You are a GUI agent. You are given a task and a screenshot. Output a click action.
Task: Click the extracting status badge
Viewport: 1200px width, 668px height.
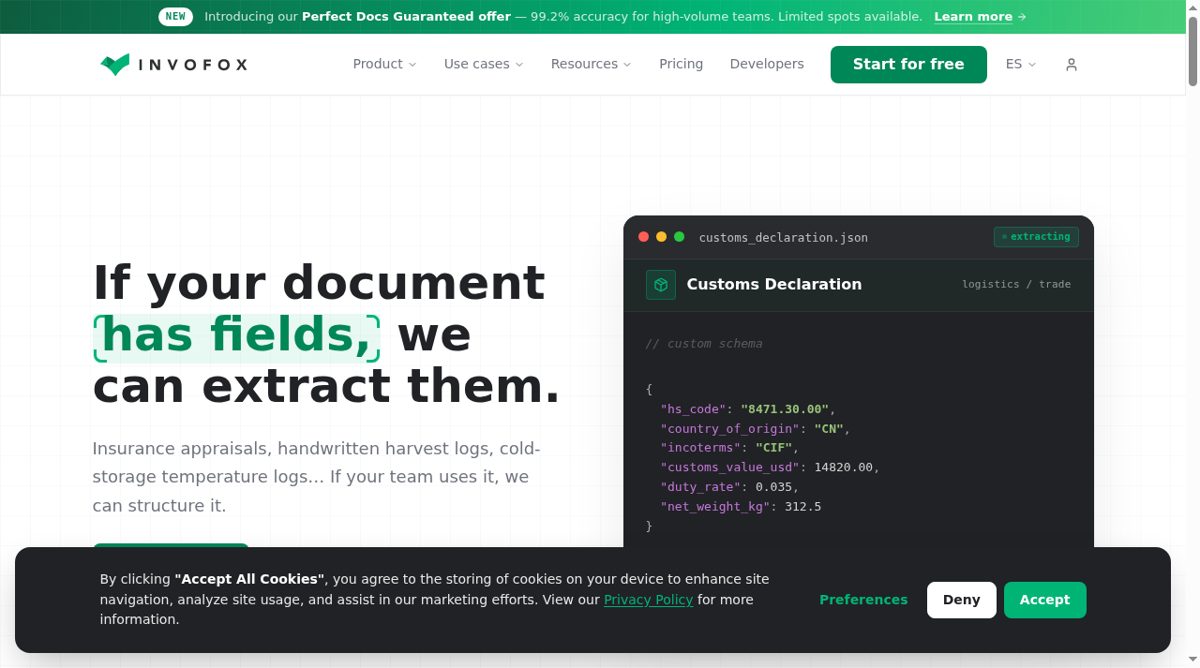point(1036,237)
